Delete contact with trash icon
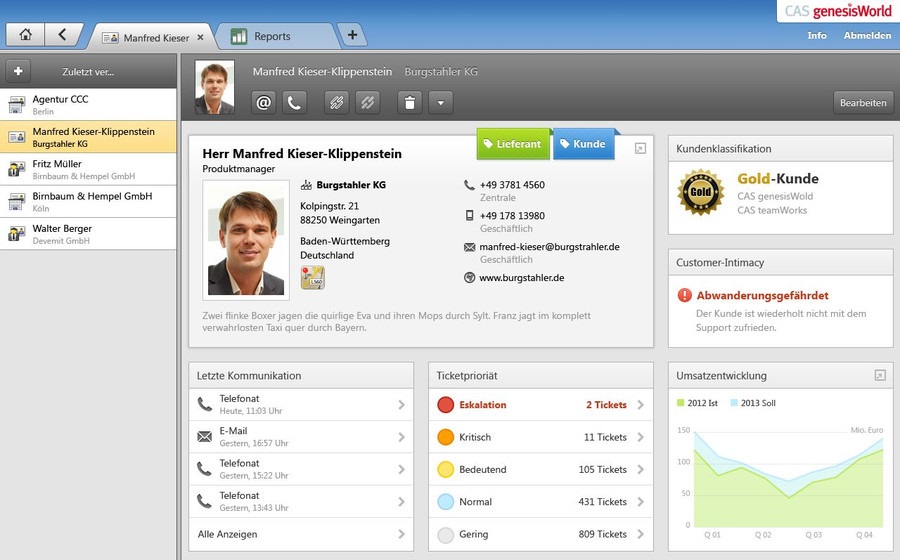 coord(410,103)
